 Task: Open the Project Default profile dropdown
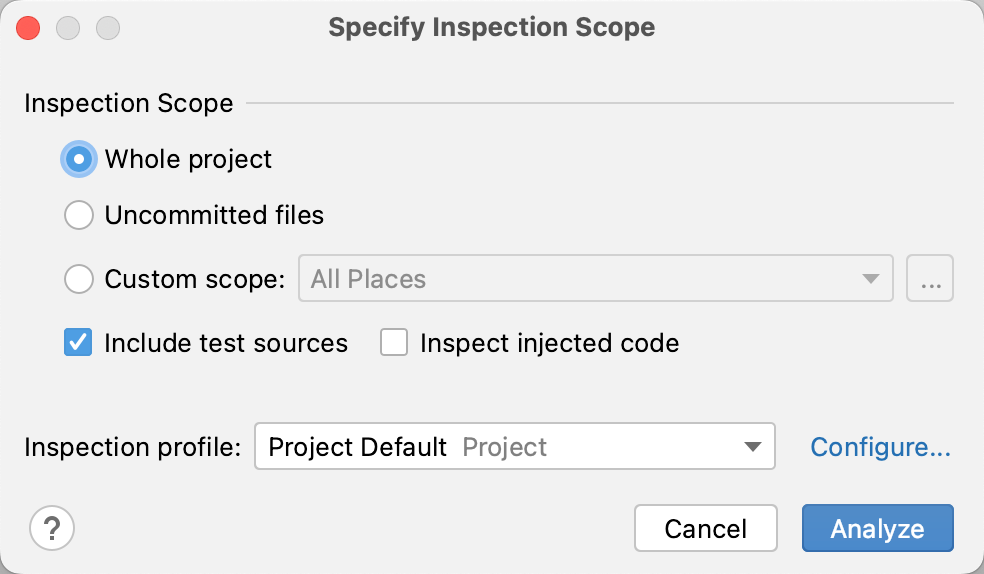pos(500,447)
